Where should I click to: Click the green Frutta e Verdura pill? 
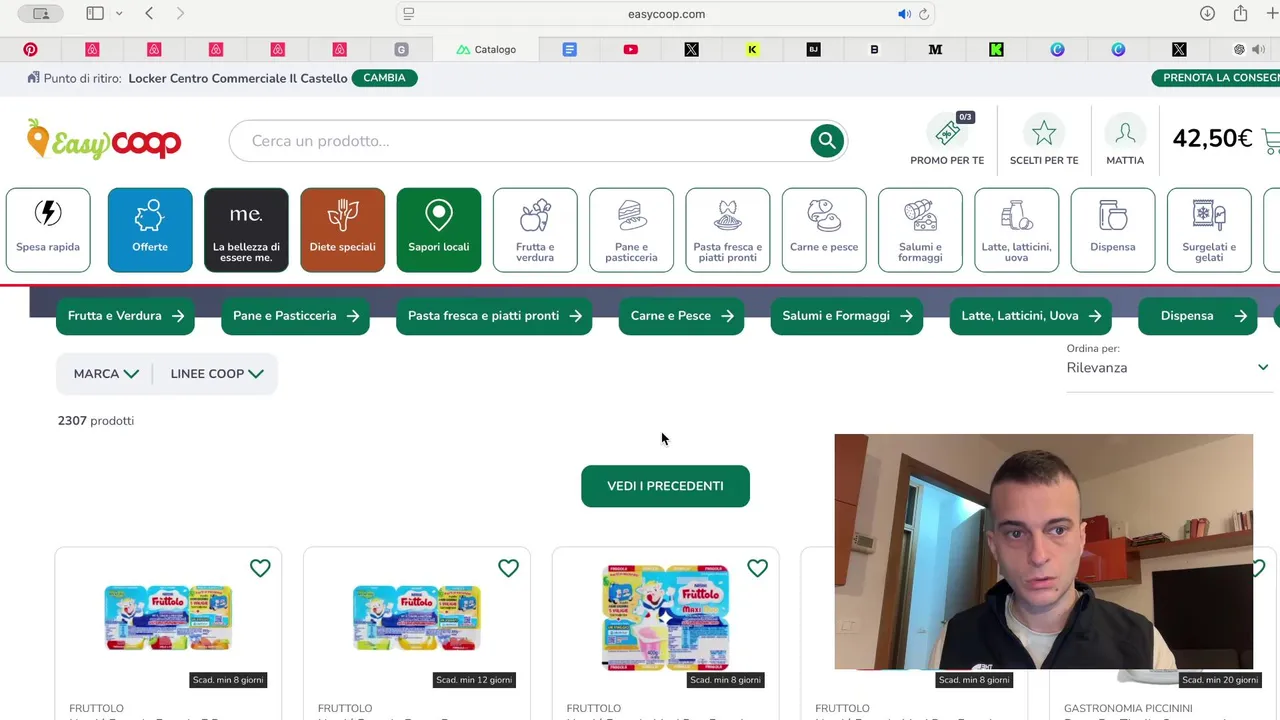[x=125, y=316]
